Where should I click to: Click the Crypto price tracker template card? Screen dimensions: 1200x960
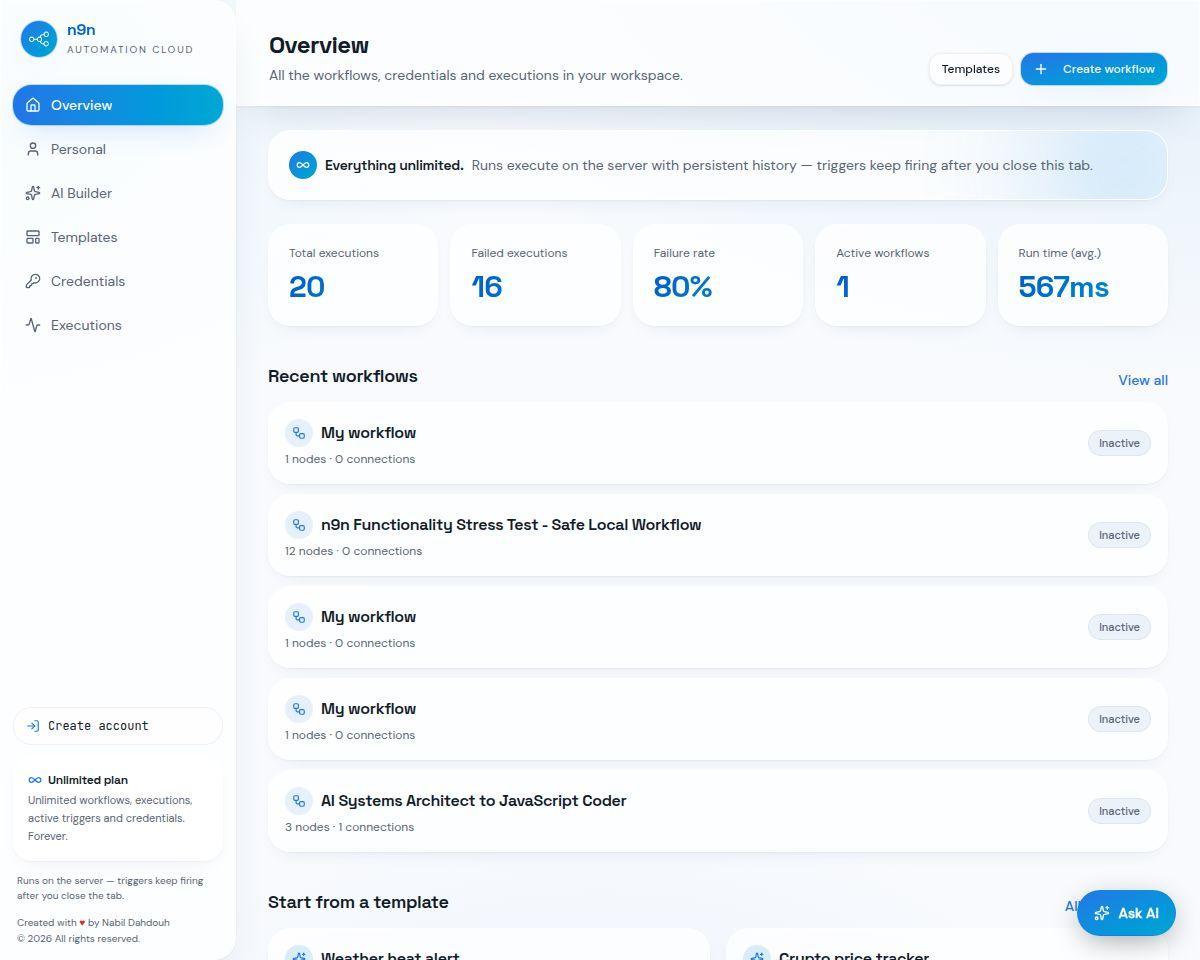[x=947, y=944]
